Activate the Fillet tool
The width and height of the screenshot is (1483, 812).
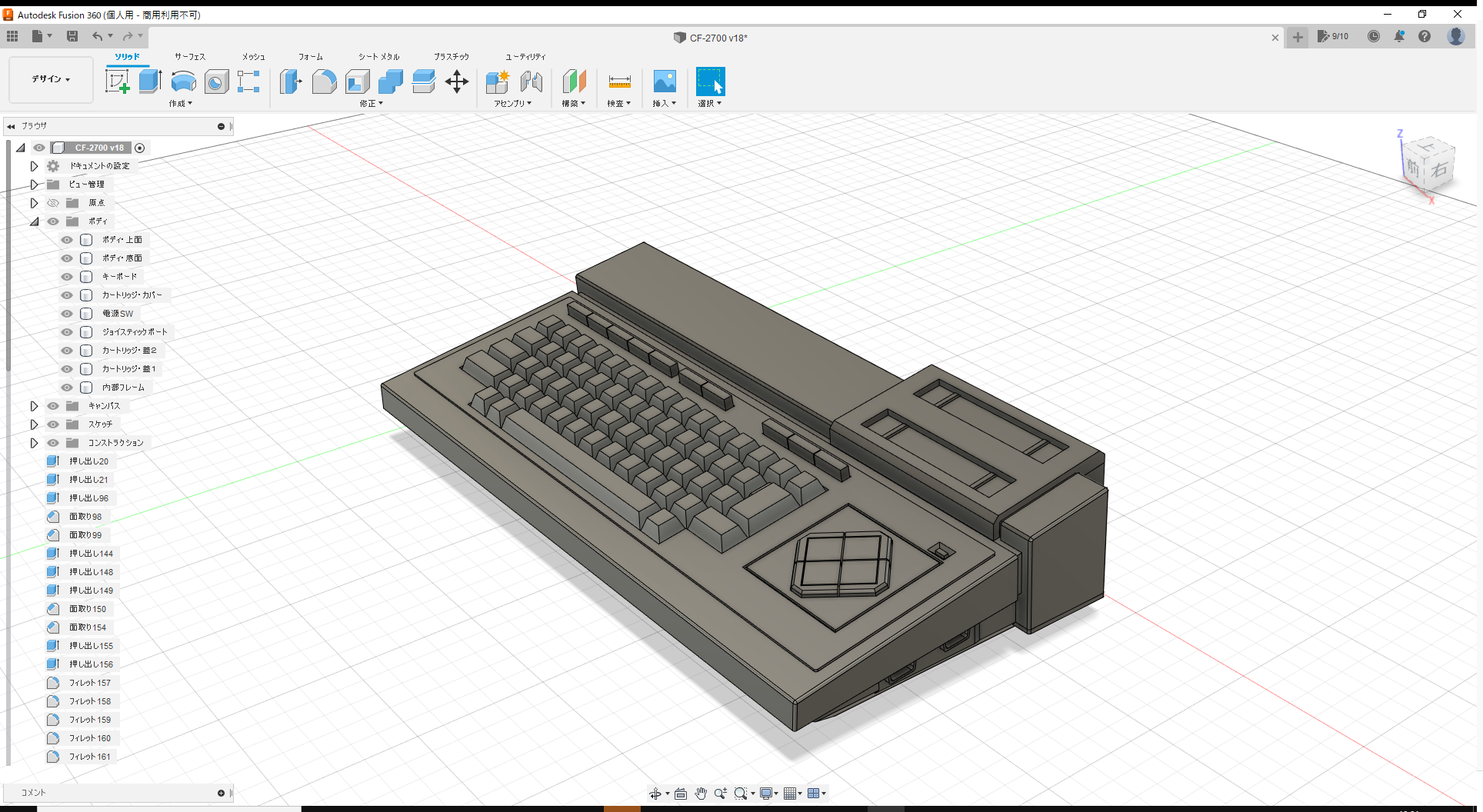click(324, 81)
